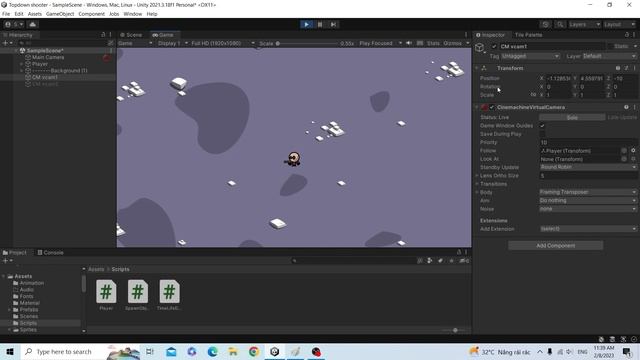Open the File menu
Image resolution: width=640 pixels, height=360 pixels.
(6, 14)
